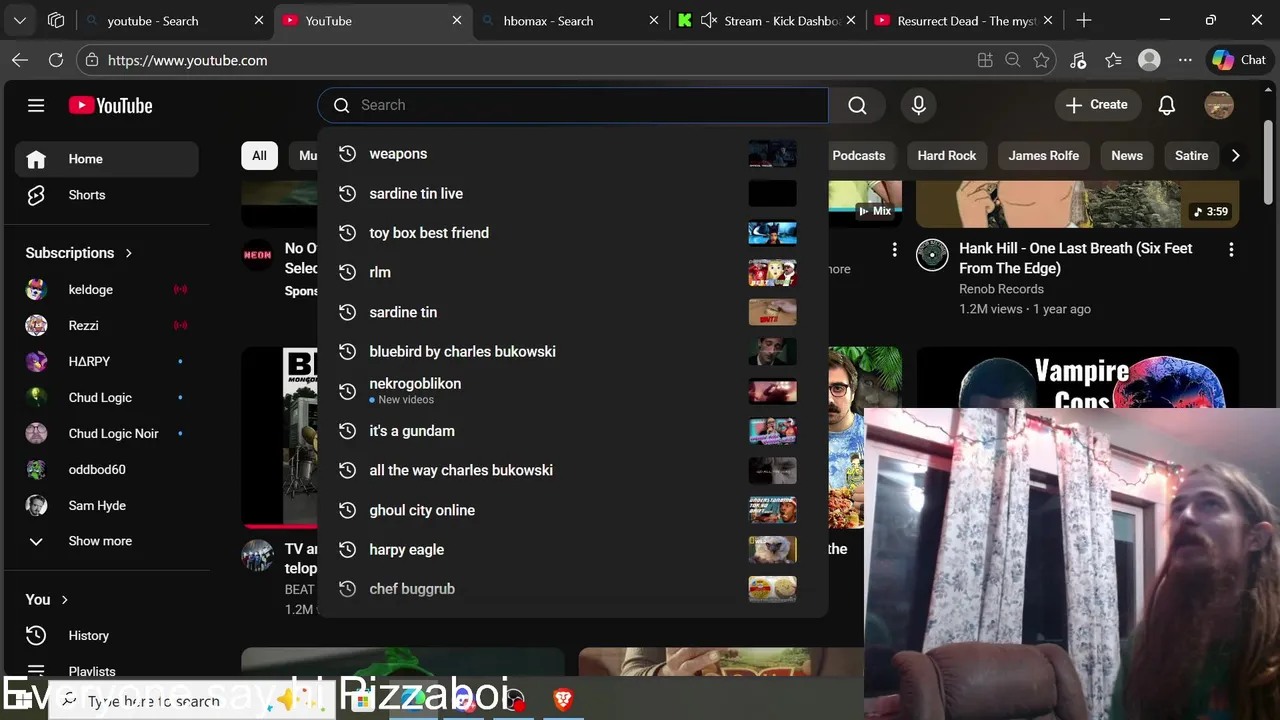This screenshot has width=1280, height=720.
Task: Open options menu for Hank Hill video
Action: (x=1231, y=250)
